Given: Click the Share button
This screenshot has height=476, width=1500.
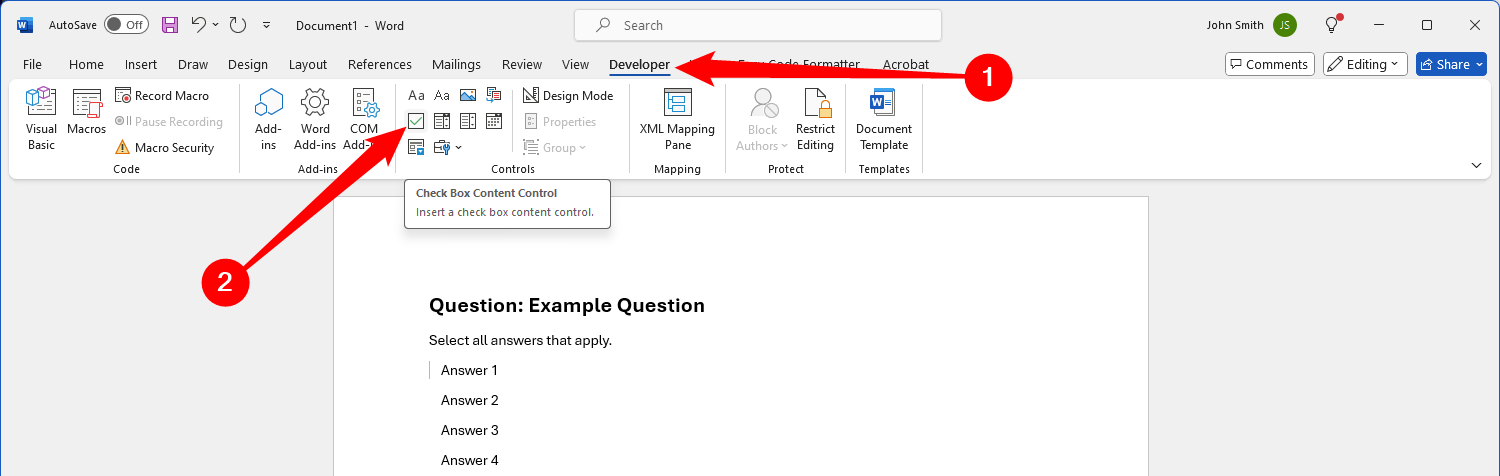Looking at the screenshot, I should click(x=1452, y=64).
